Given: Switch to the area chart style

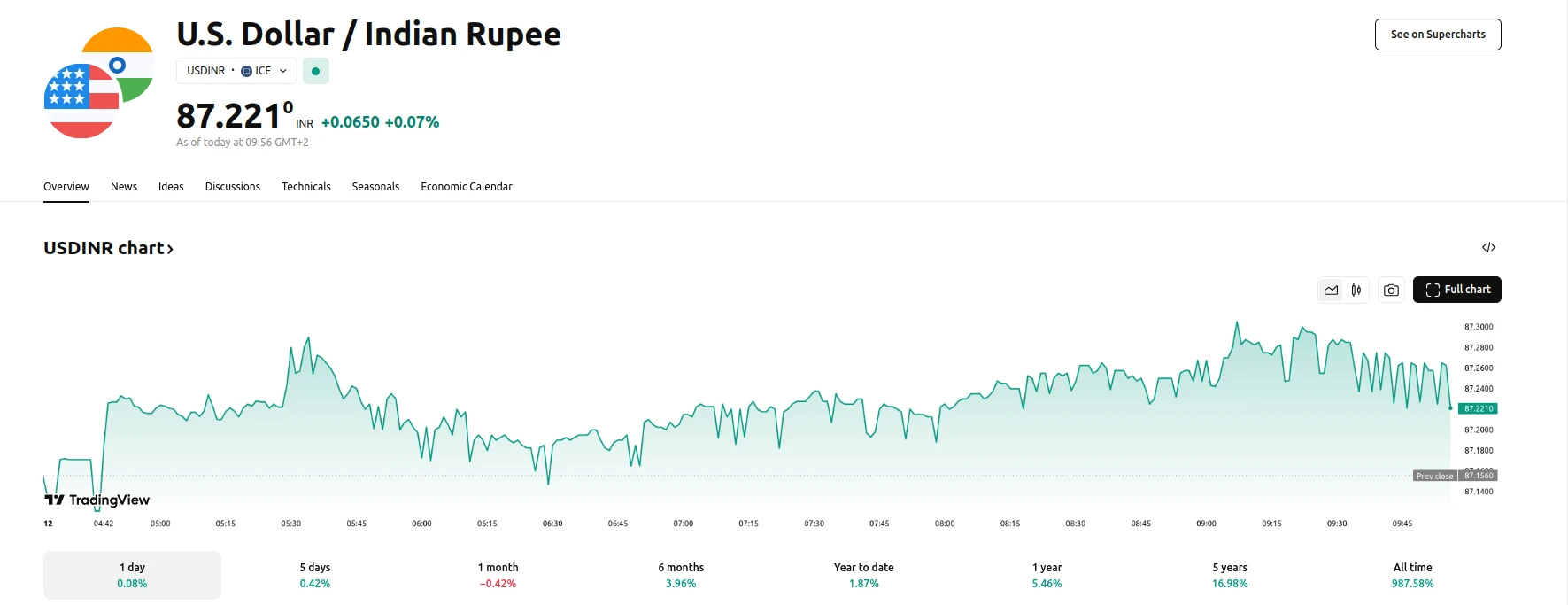Looking at the screenshot, I should pos(1331,290).
